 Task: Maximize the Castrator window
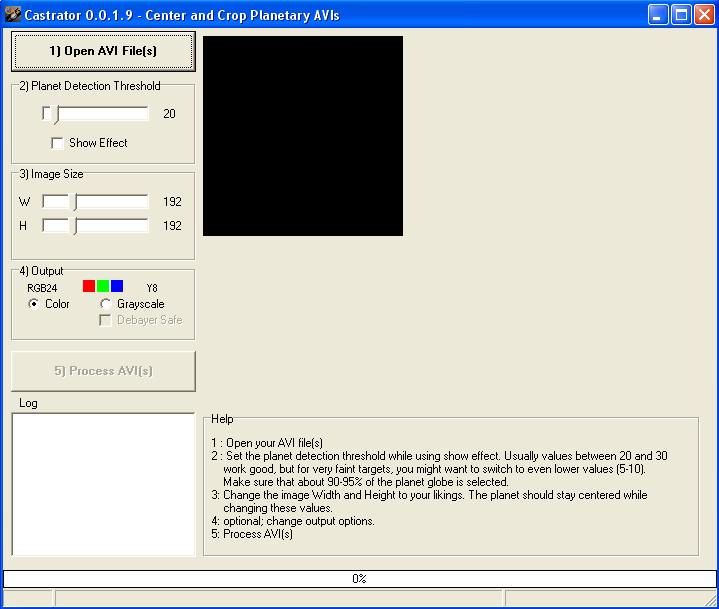(681, 15)
